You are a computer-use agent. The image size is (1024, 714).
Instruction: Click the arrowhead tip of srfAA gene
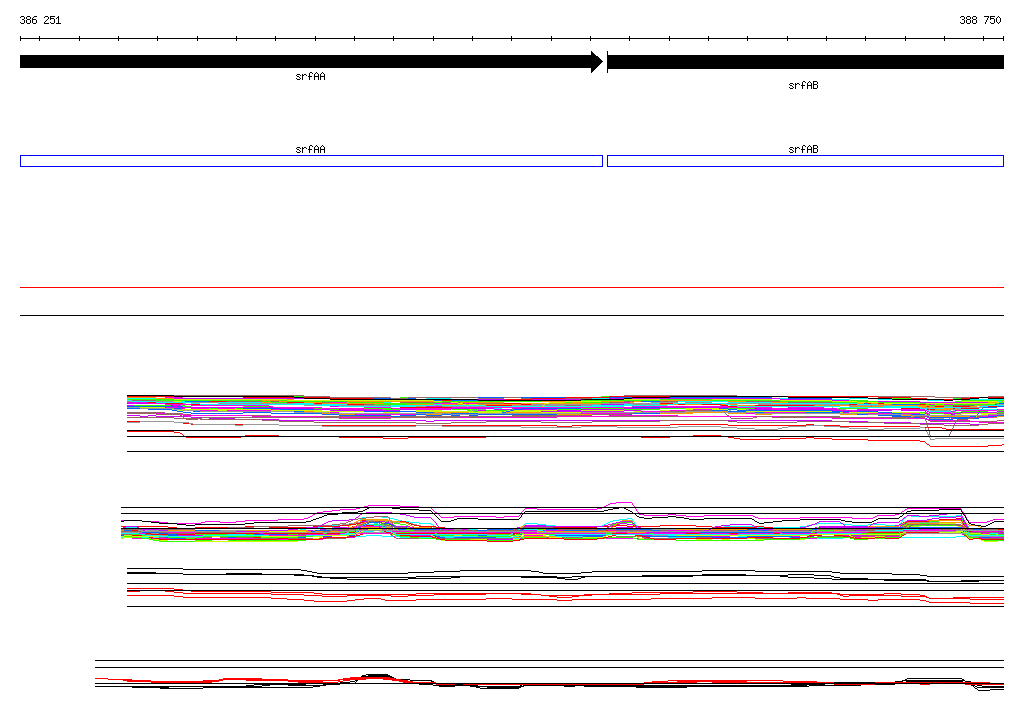[601, 62]
